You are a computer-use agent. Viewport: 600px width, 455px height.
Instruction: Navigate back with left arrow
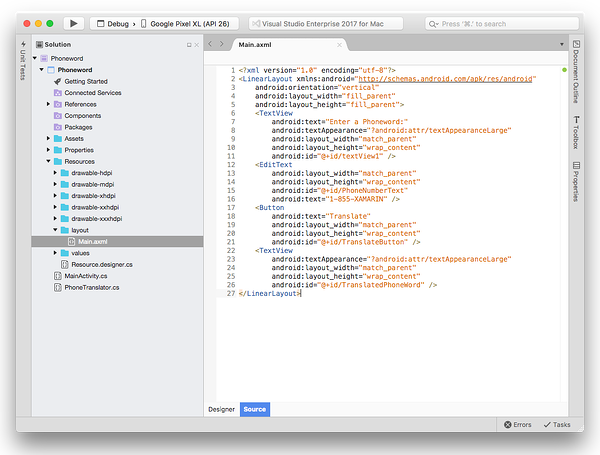[x=211, y=45]
